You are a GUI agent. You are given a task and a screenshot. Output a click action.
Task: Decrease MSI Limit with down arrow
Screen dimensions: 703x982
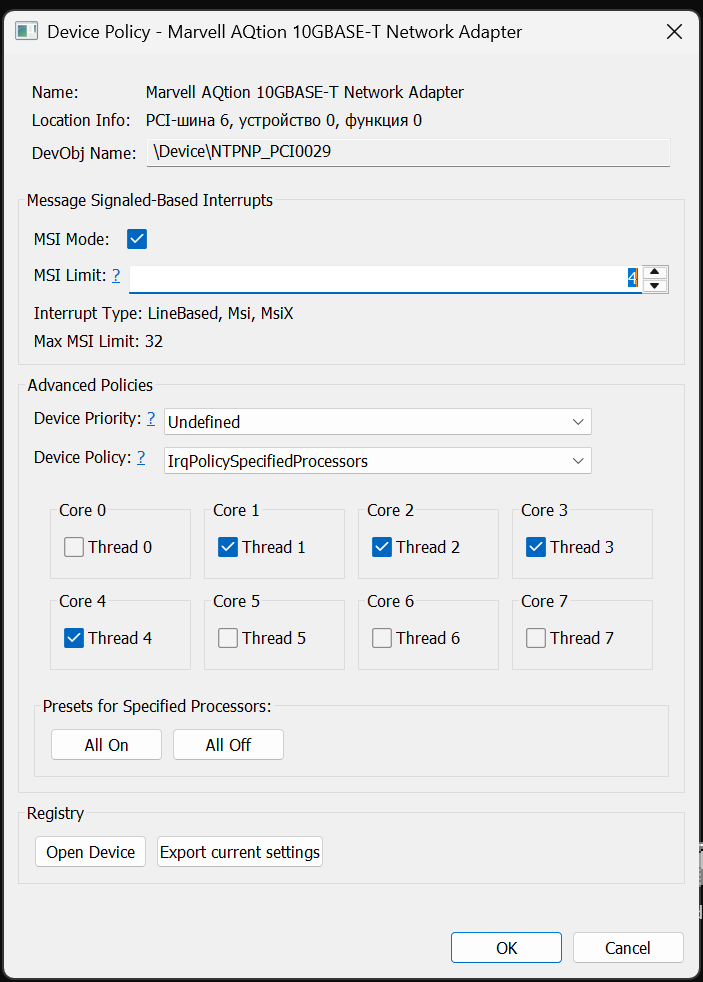[x=655, y=286]
